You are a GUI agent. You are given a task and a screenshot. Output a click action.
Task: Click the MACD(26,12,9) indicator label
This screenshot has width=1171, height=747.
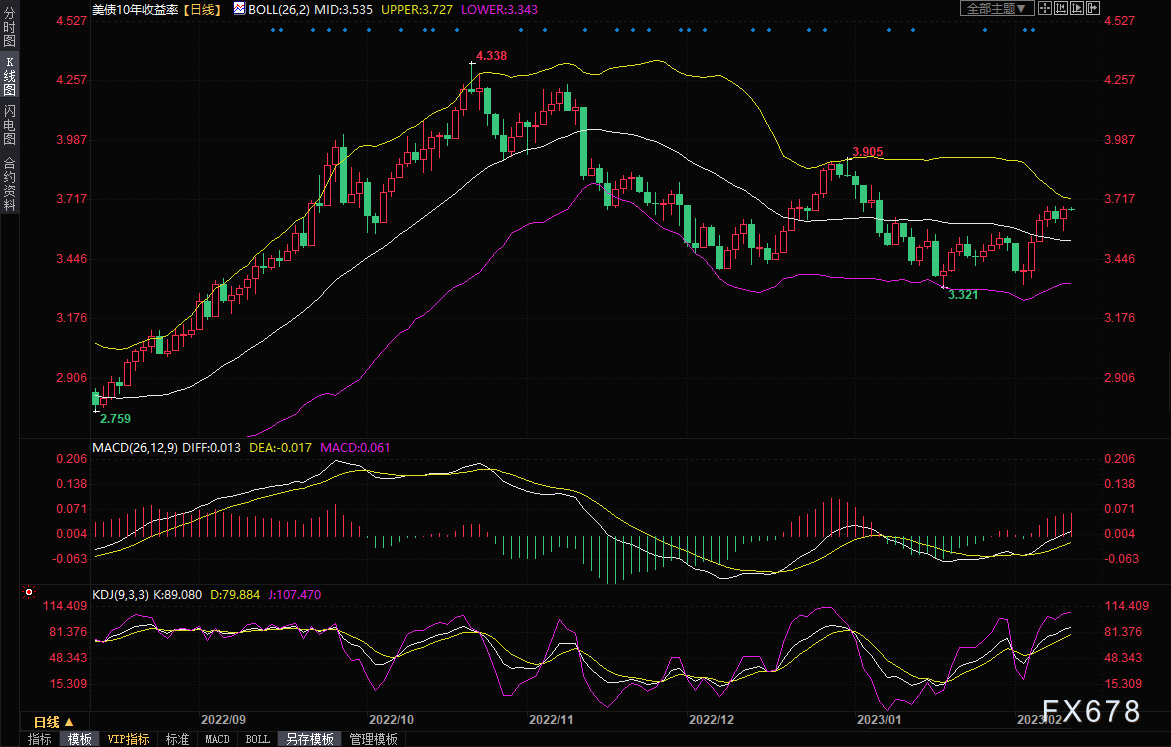(135, 447)
